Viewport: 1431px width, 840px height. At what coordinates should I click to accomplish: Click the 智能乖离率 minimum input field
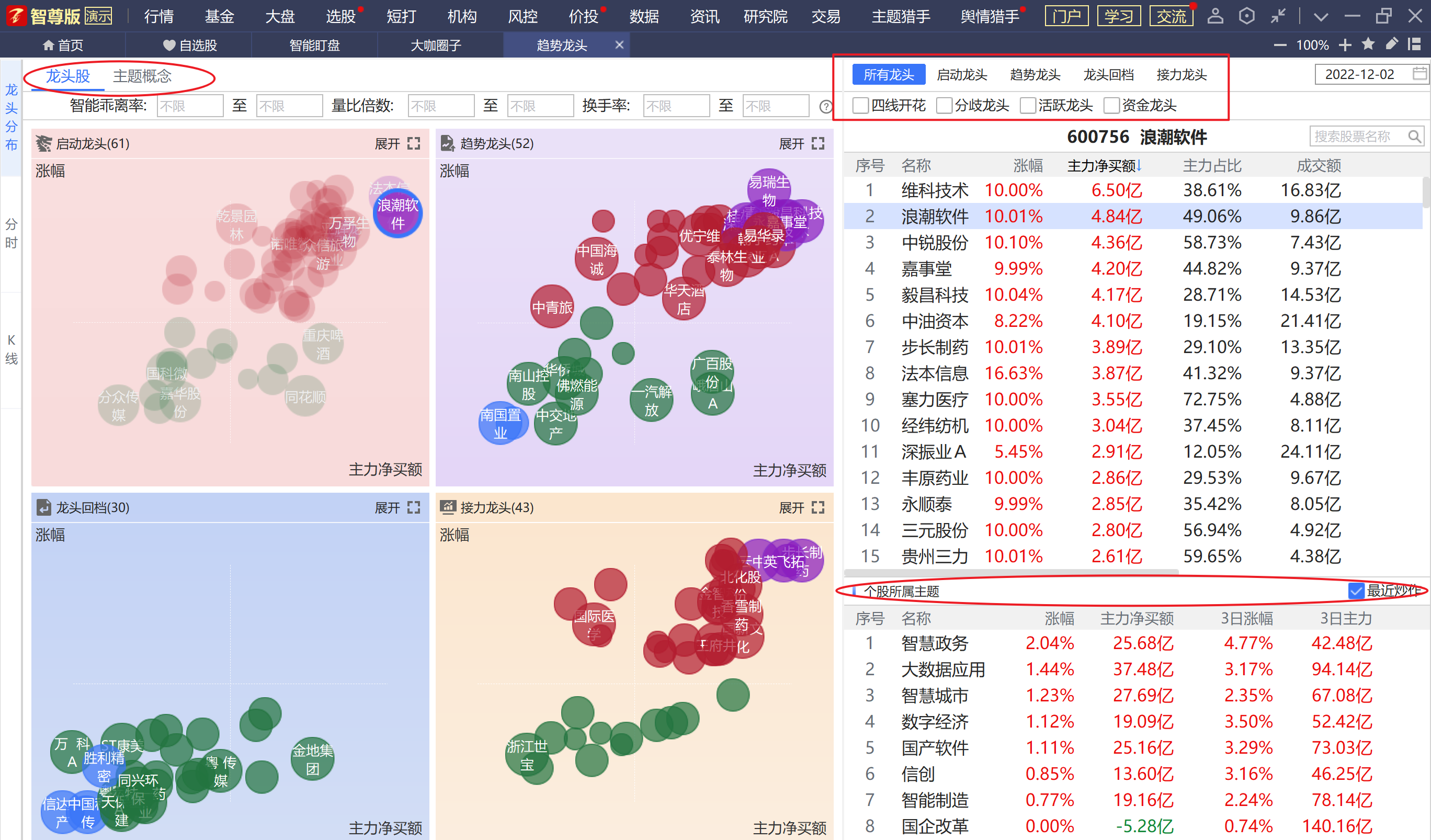(x=190, y=106)
